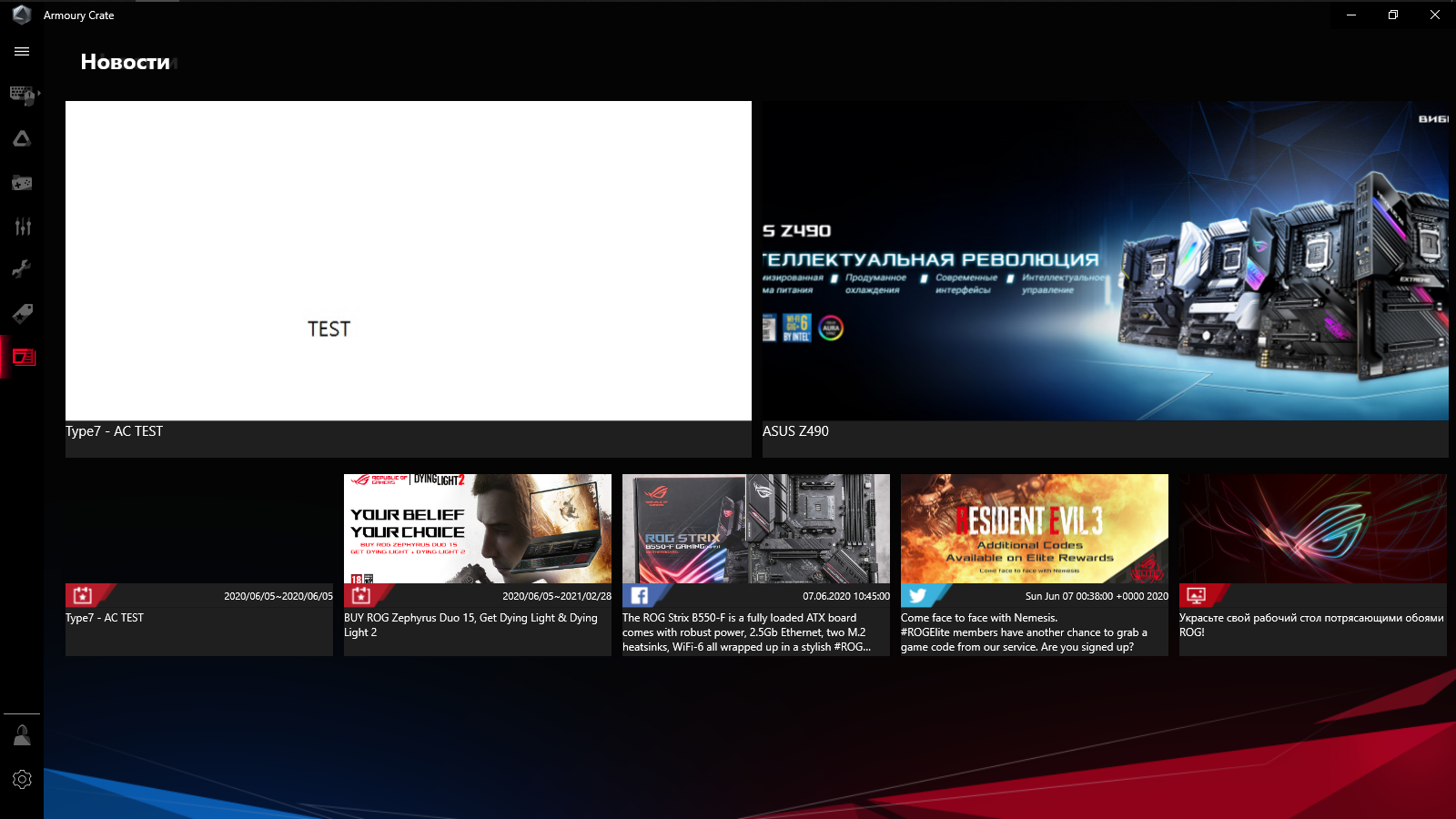Open 'Украсьте свой рабочий стол' wallpaper text
Image resolution: width=1456 pixels, height=819 pixels.
(x=1311, y=625)
